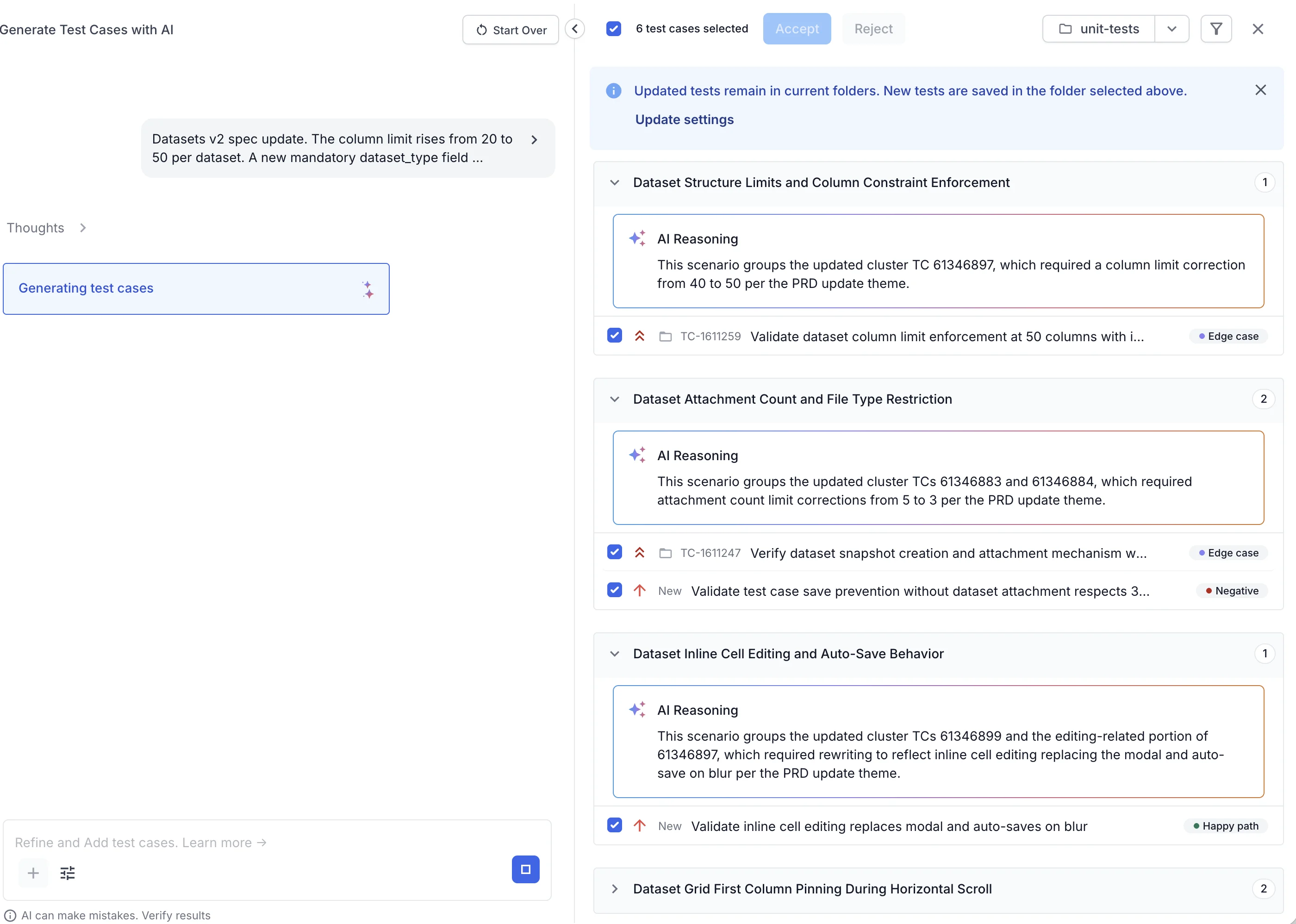Click the New label on save prevention test
The image size is (1296, 924).
coord(670,591)
